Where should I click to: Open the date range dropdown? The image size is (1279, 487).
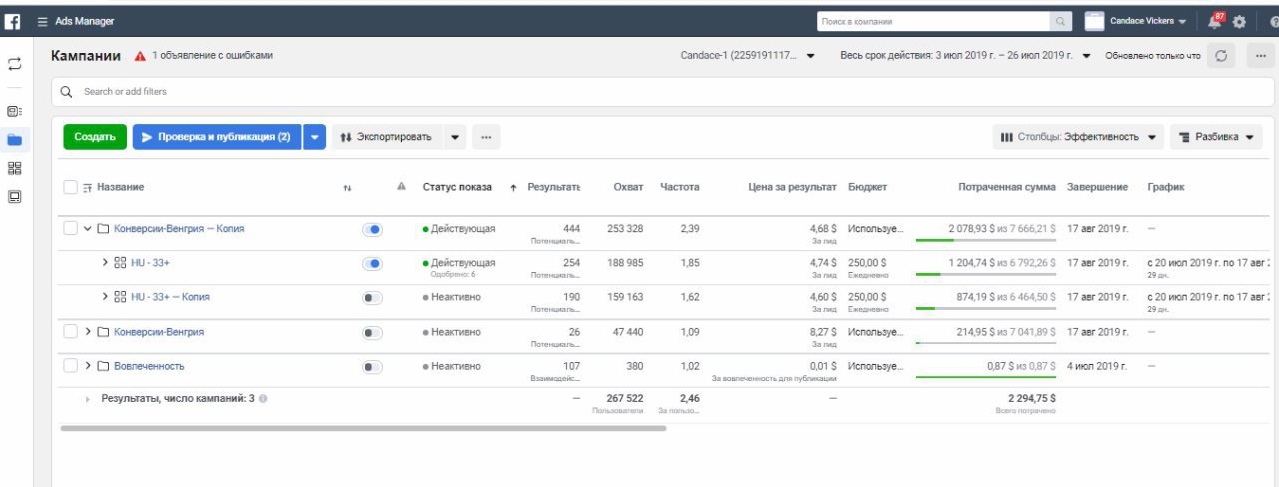pos(964,56)
